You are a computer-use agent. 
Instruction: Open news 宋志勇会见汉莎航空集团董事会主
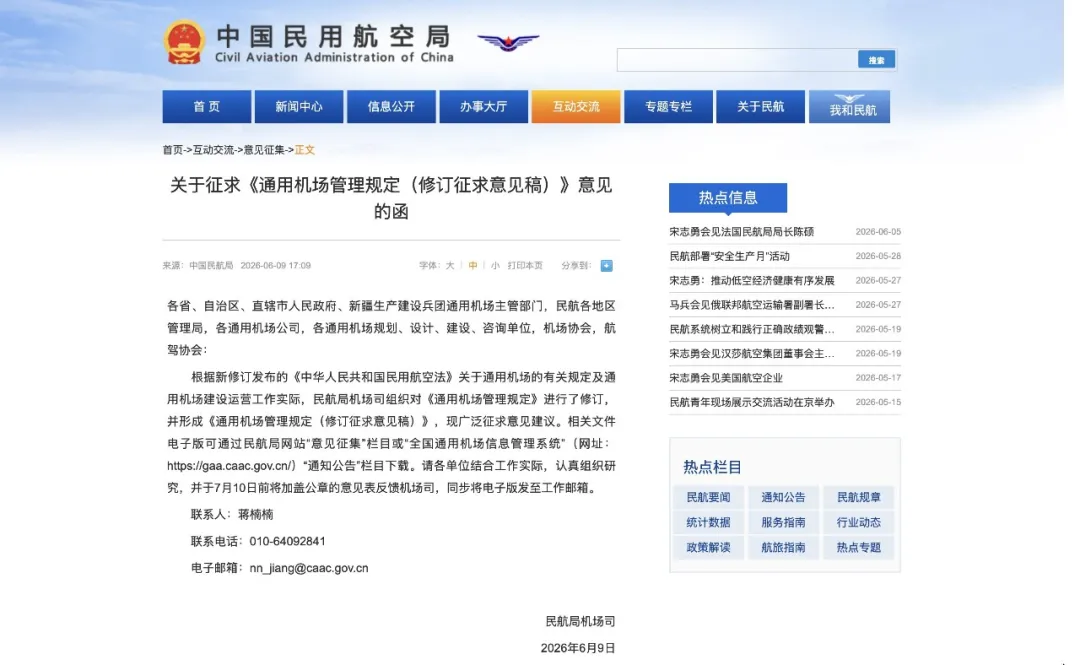[x=751, y=354]
